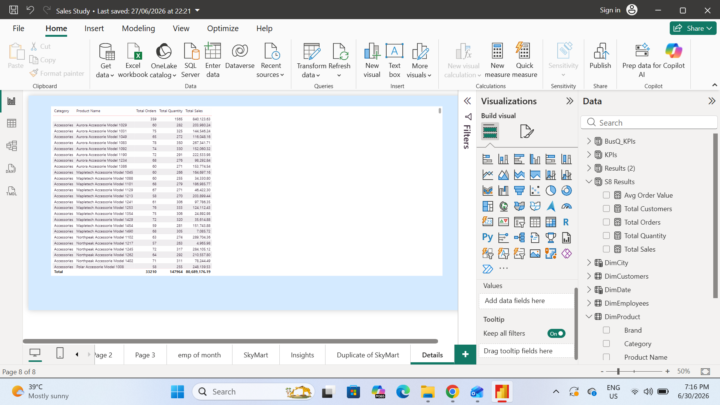
Task: Adjust the zoom level slider
Action: [x=619, y=371]
